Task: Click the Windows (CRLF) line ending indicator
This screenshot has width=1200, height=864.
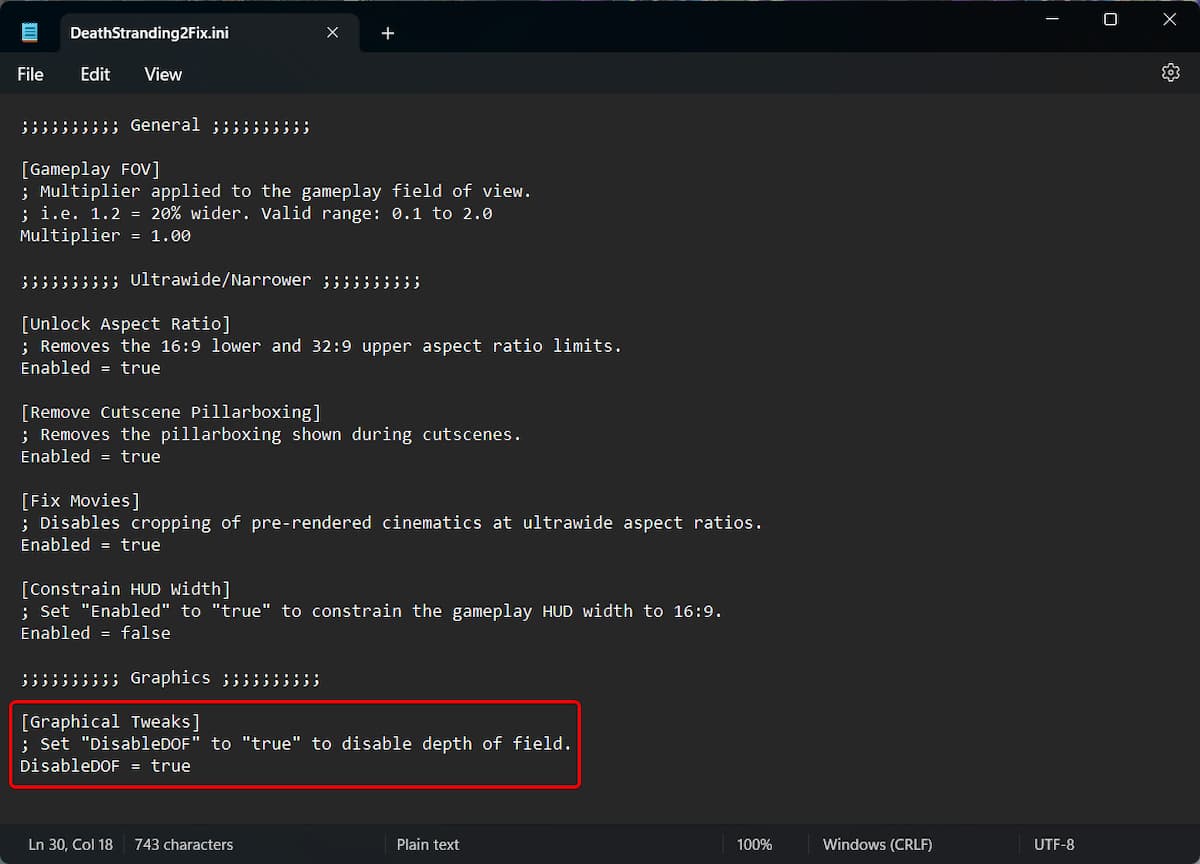Action: (x=877, y=844)
